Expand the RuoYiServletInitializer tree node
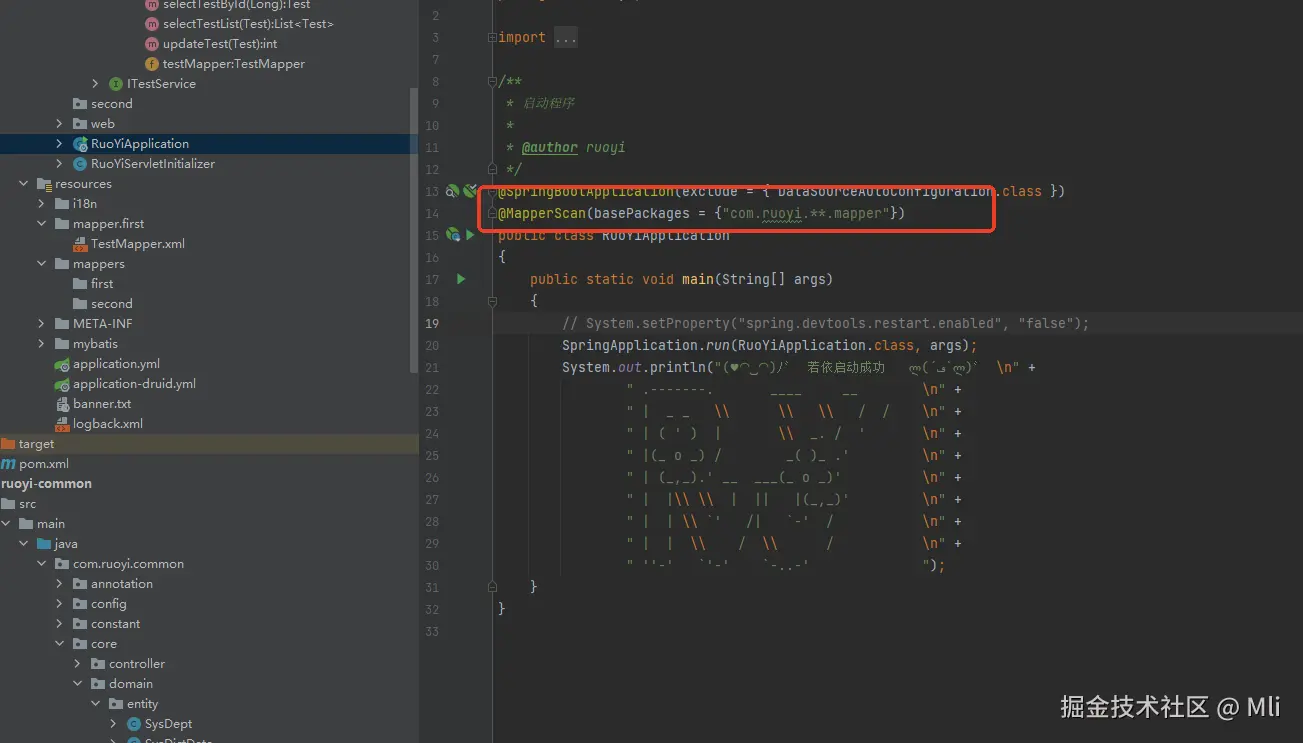Viewport: 1303px width, 743px height. point(60,164)
